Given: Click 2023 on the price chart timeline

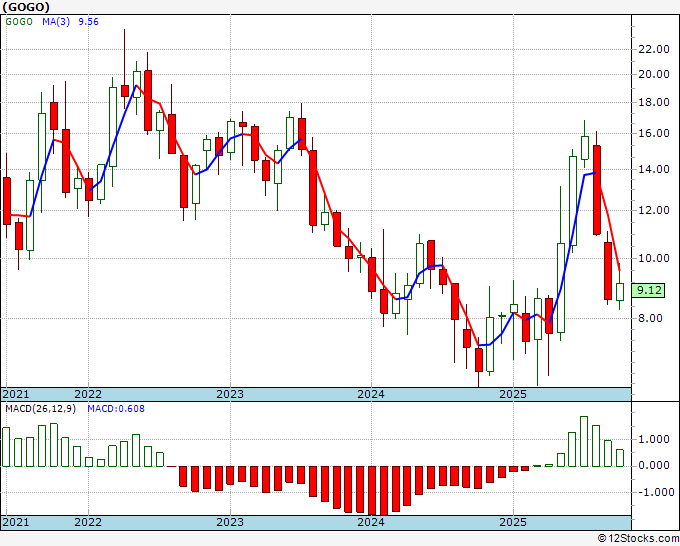Looking at the screenshot, I should click(x=230, y=394).
